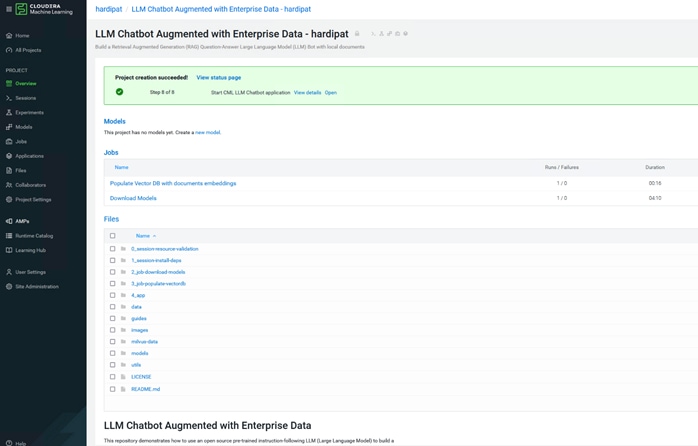The width and height of the screenshot is (698, 446).
Task: Click the applications shortcut icon beside the title
Action: point(405,34)
